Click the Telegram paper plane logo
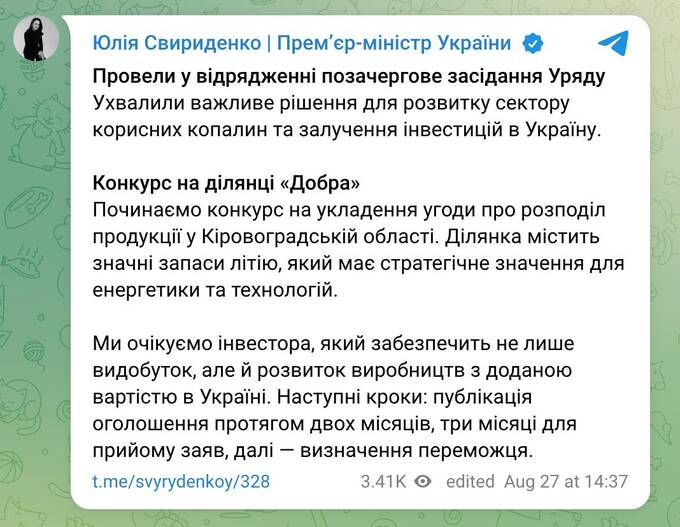Screen dimensions: 680x527 (x=613, y=43)
